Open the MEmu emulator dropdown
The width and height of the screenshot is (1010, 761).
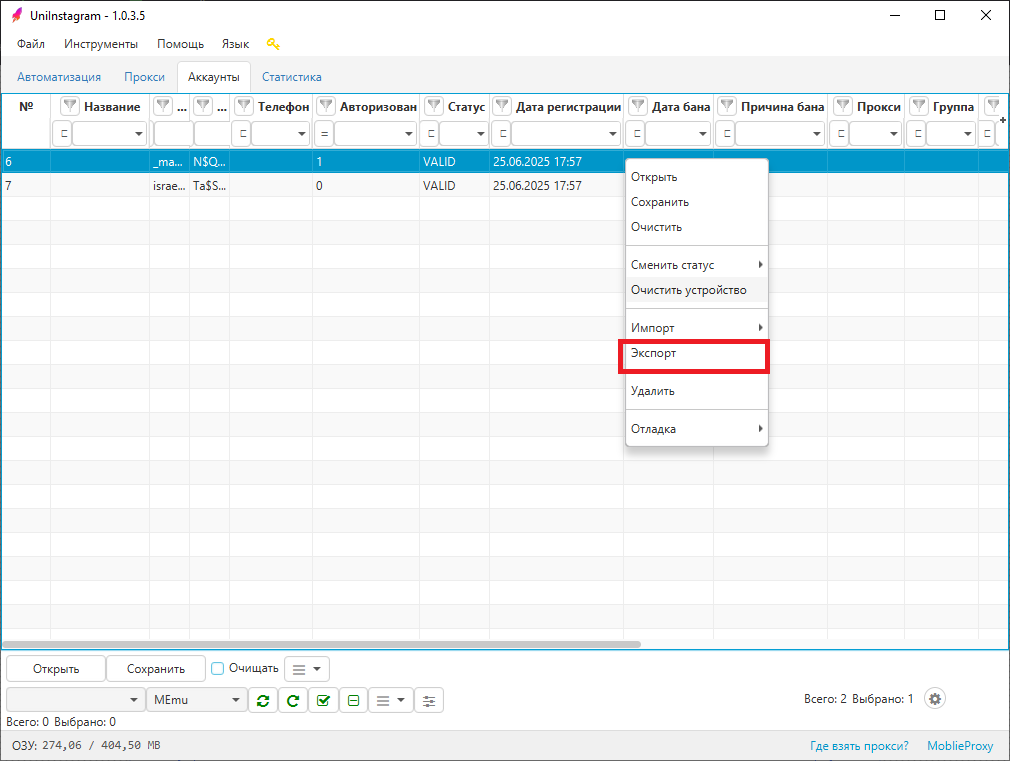(196, 701)
